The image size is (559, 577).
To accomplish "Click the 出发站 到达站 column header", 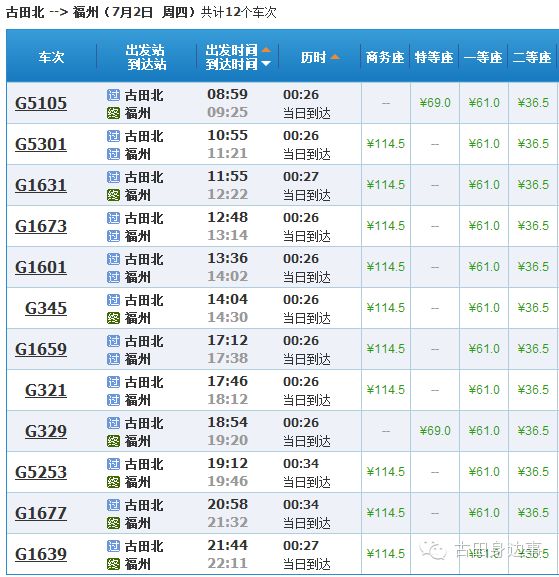I will (x=146, y=57).
